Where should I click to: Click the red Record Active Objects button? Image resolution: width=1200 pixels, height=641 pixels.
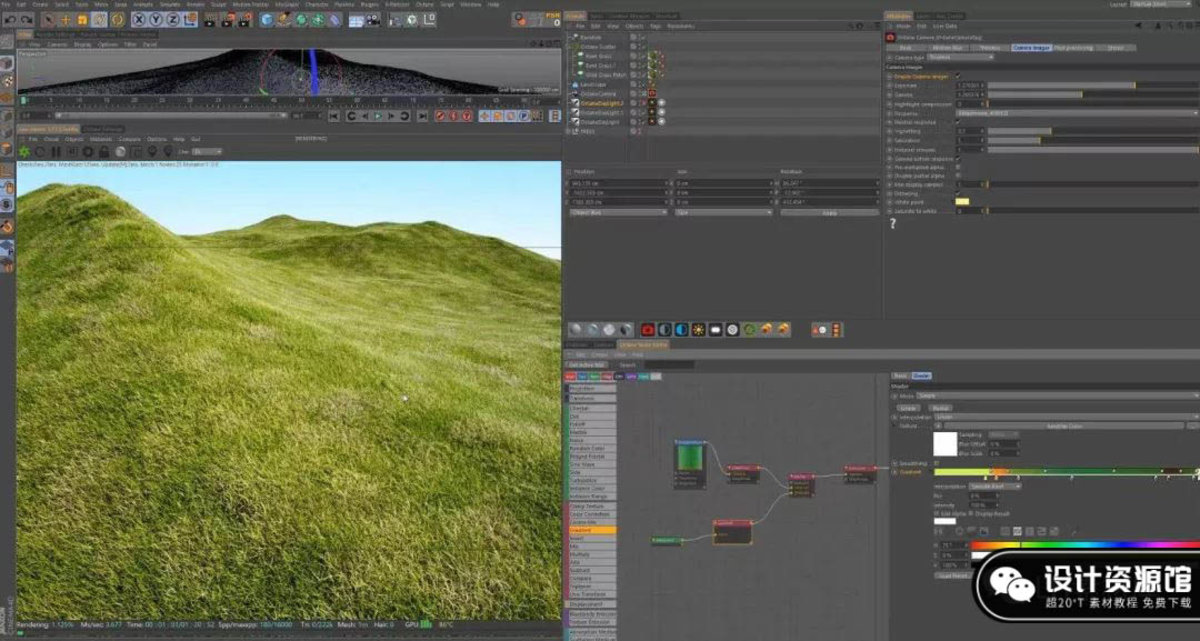[441, 116]
